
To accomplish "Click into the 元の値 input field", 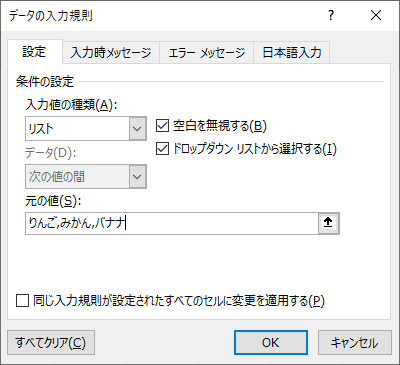I will (172, 223).
